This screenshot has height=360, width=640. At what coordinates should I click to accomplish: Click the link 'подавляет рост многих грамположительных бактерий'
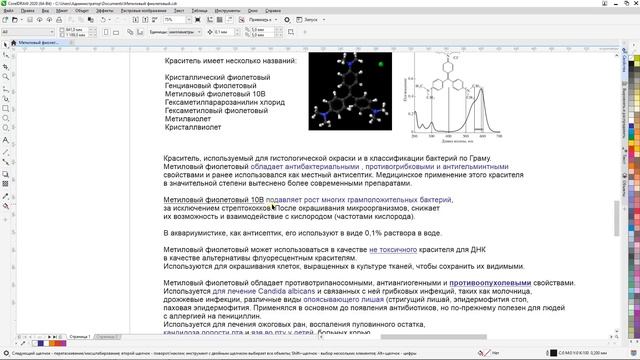click(x=359, y=200)
